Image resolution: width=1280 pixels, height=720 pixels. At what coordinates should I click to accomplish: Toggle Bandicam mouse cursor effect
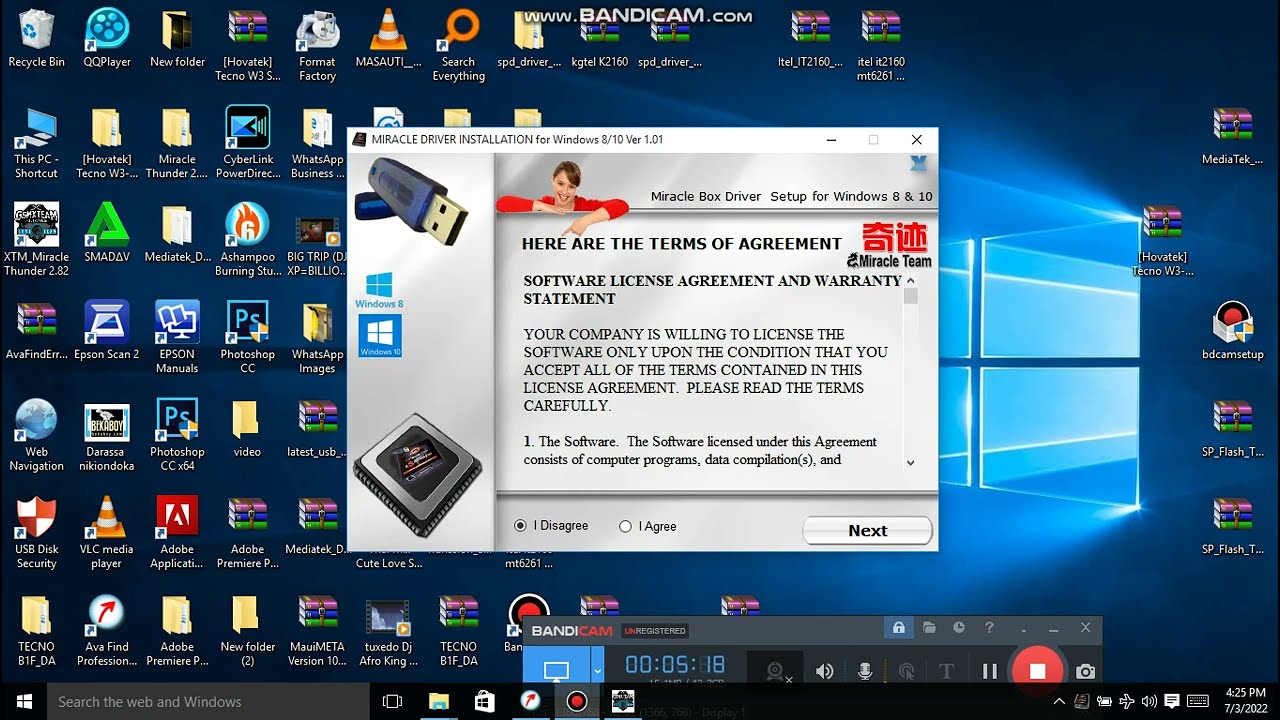(907, 671)
